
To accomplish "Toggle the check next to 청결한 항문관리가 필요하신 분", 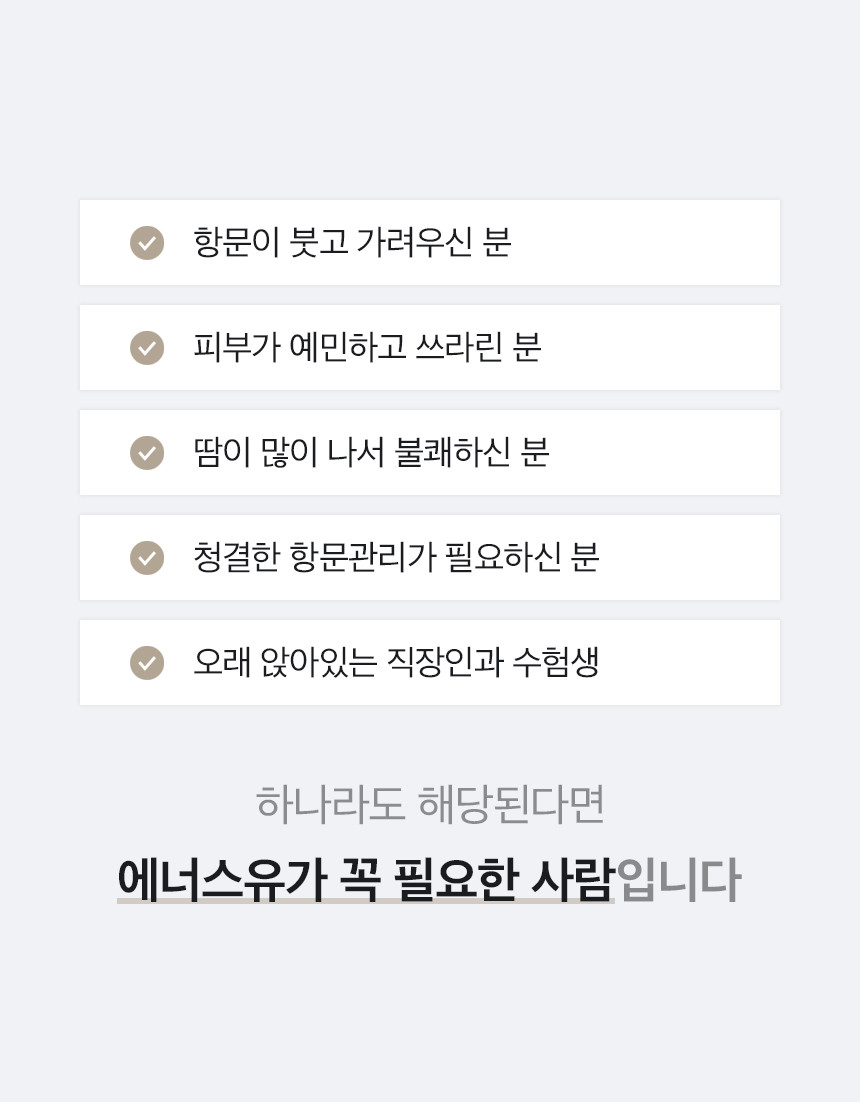I will pos(147,558).
